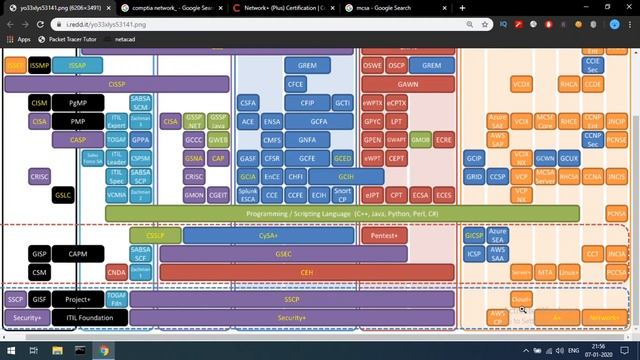Screen dimensions: 640x360
Task: Open File Explorer from the taskbar
Action: (x=57, y=350)
